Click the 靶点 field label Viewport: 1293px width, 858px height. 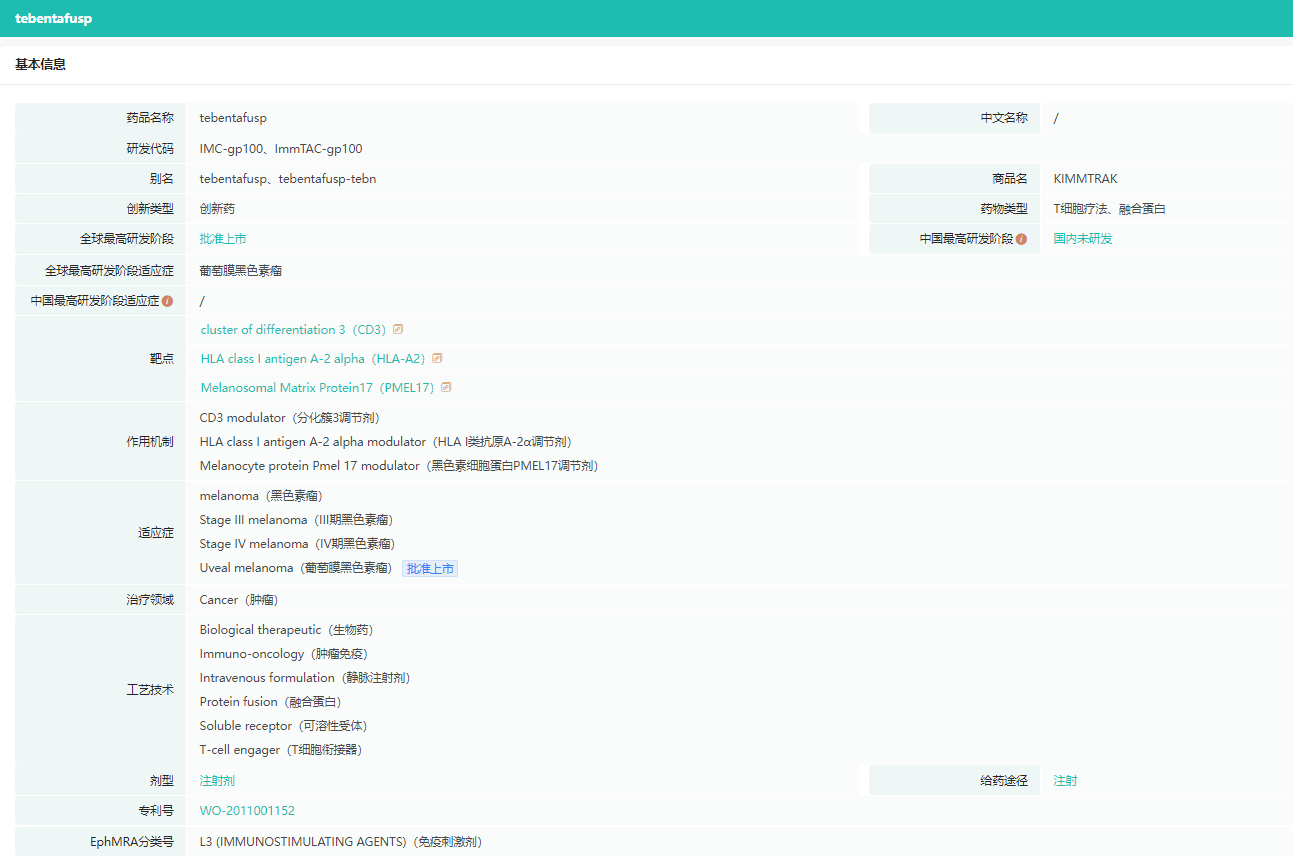pyautogui.click(x=162, y=359)
